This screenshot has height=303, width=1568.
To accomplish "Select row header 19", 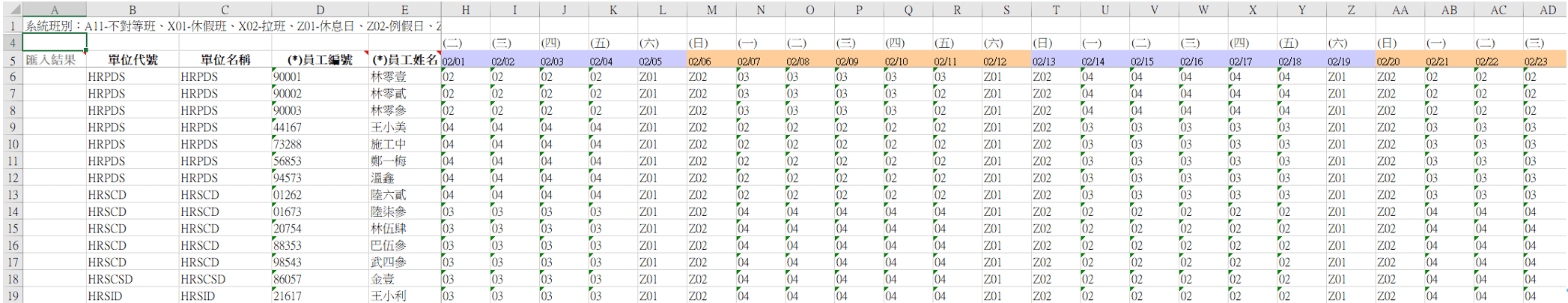I will [x=12, y=296].
